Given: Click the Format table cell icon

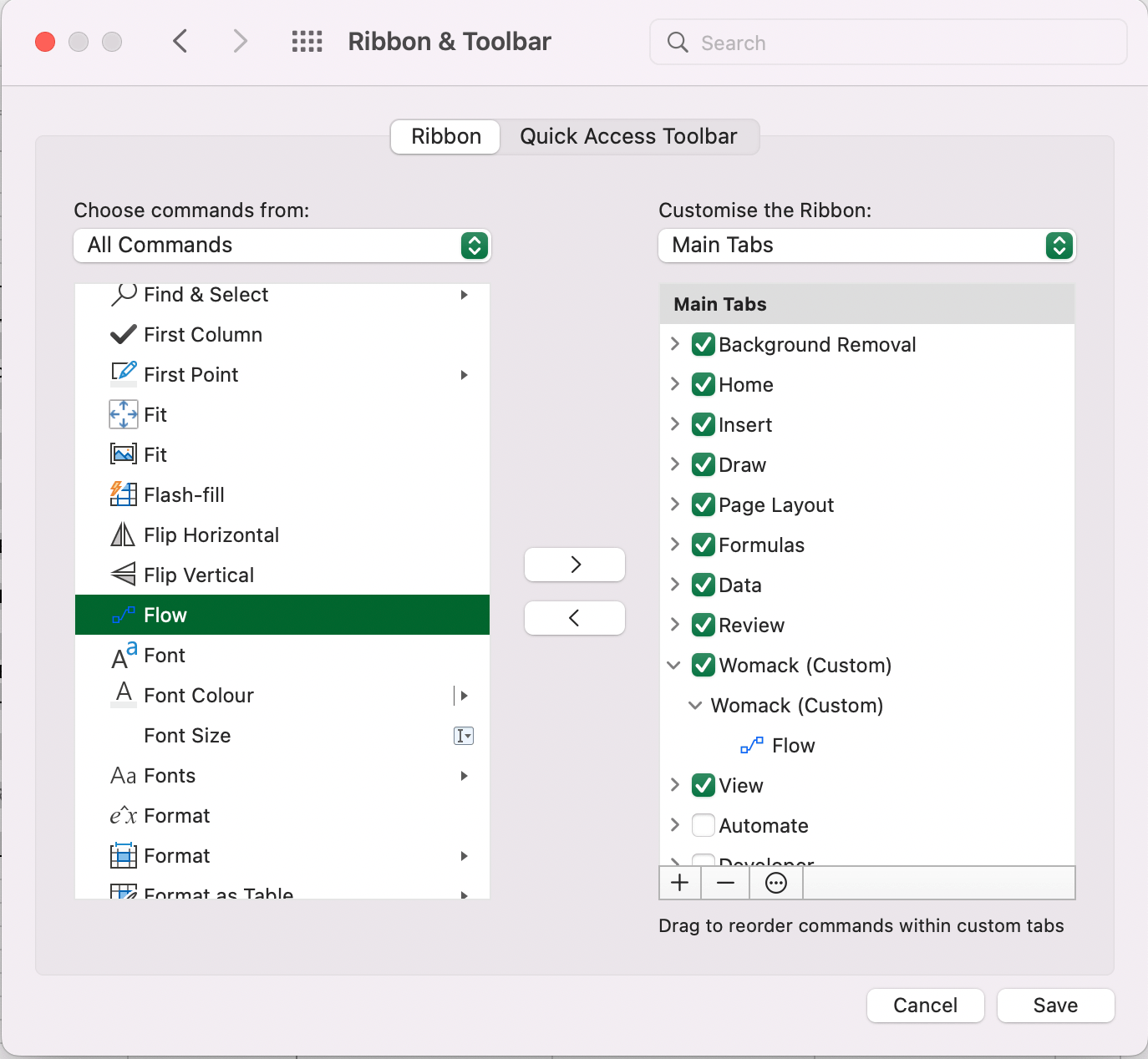Looking at the screenshot, I should 124,855.
